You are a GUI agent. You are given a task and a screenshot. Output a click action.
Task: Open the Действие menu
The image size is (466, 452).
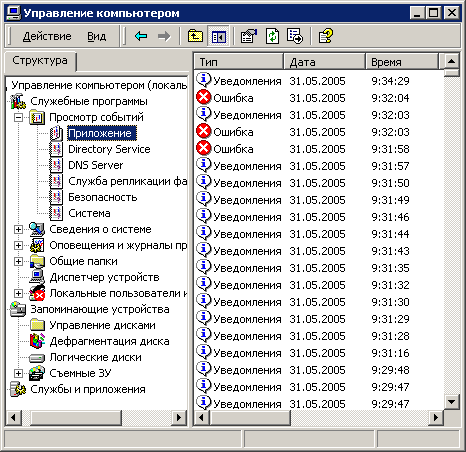point(47,36)
